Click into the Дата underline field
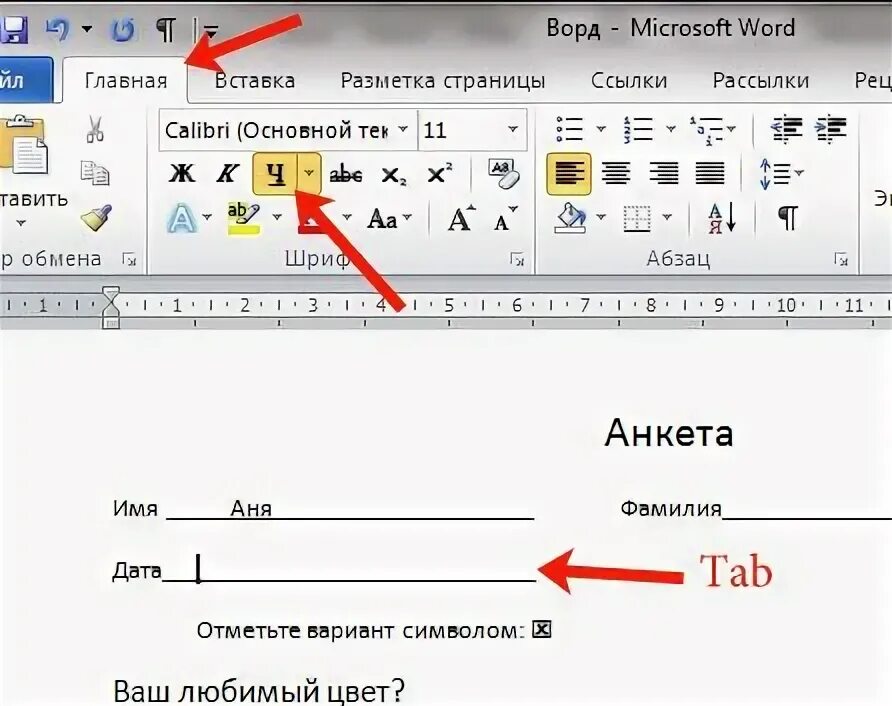 (x=349, y=571)
